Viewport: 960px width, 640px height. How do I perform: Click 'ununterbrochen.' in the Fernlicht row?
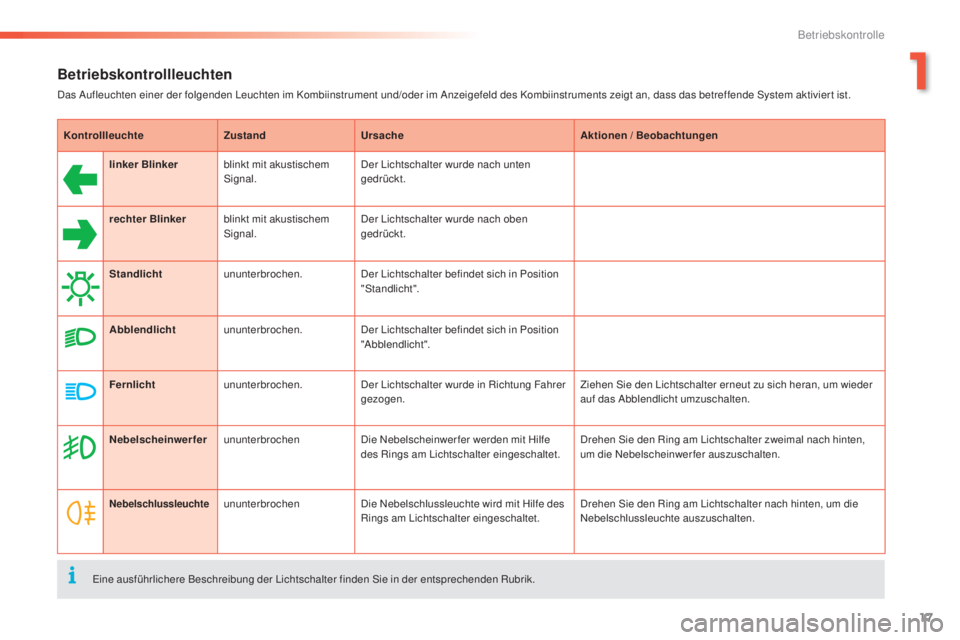point(263,385)
